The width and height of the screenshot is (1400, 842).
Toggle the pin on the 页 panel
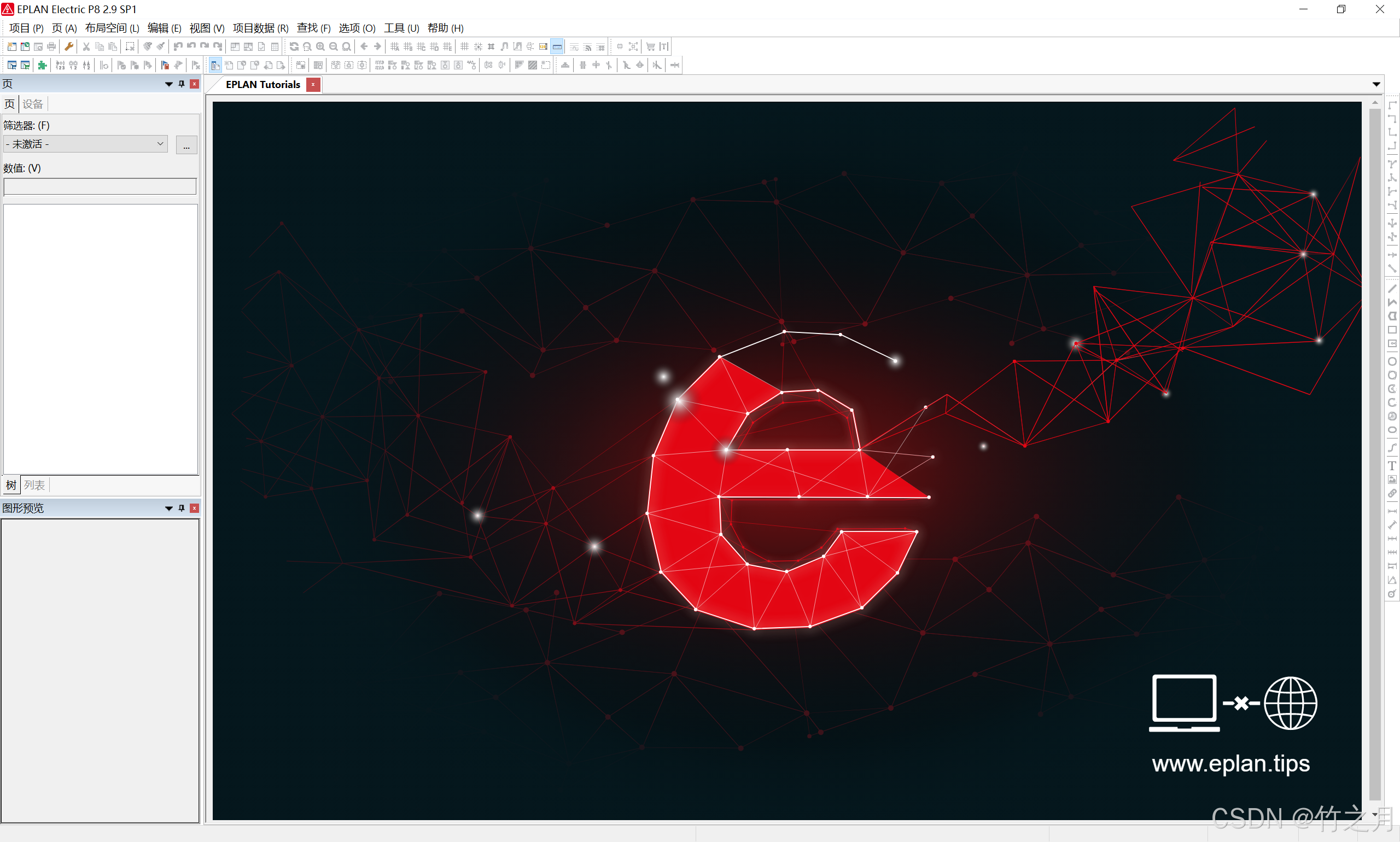[x=182, y=84]
